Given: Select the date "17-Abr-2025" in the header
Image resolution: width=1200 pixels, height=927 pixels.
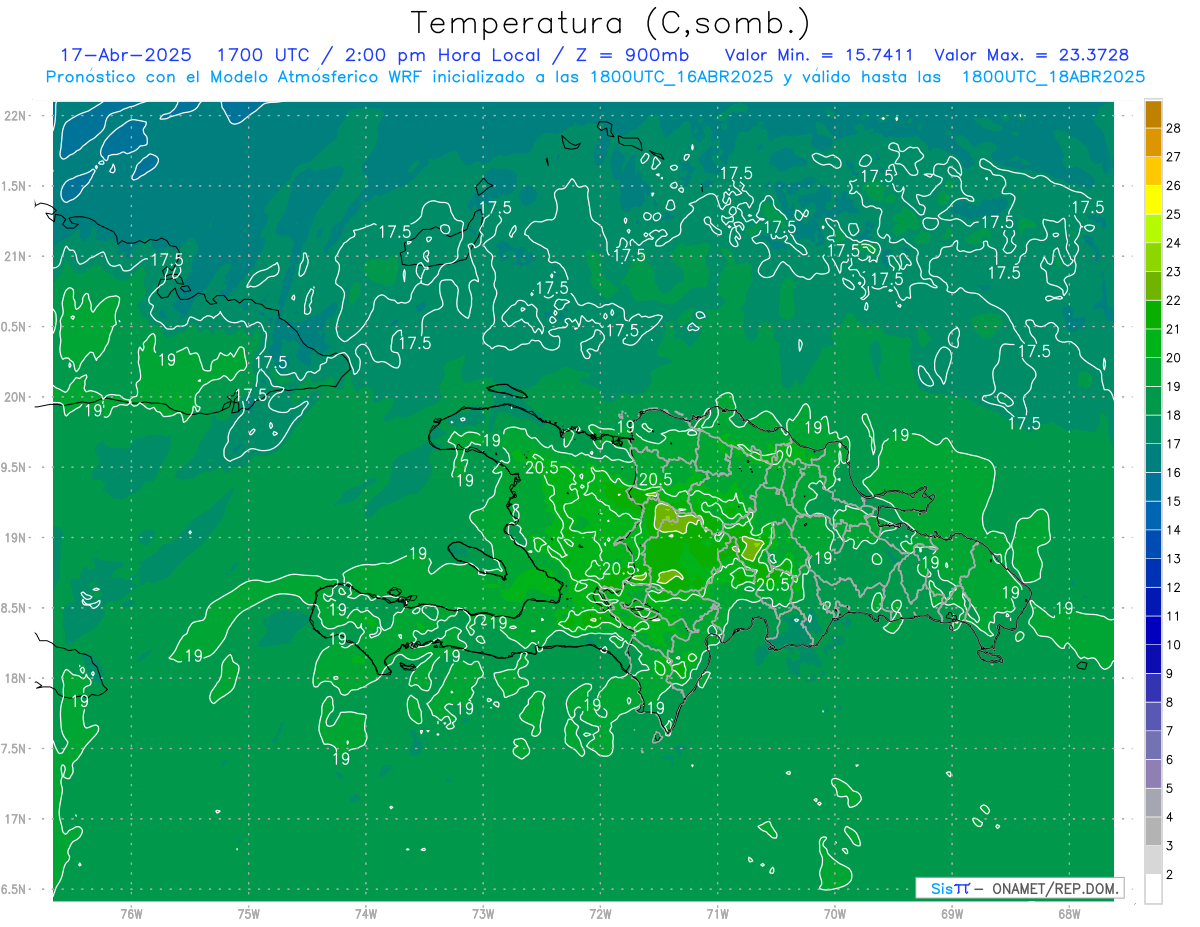Looking at the screenshot, I should click(x=126, y=56).
